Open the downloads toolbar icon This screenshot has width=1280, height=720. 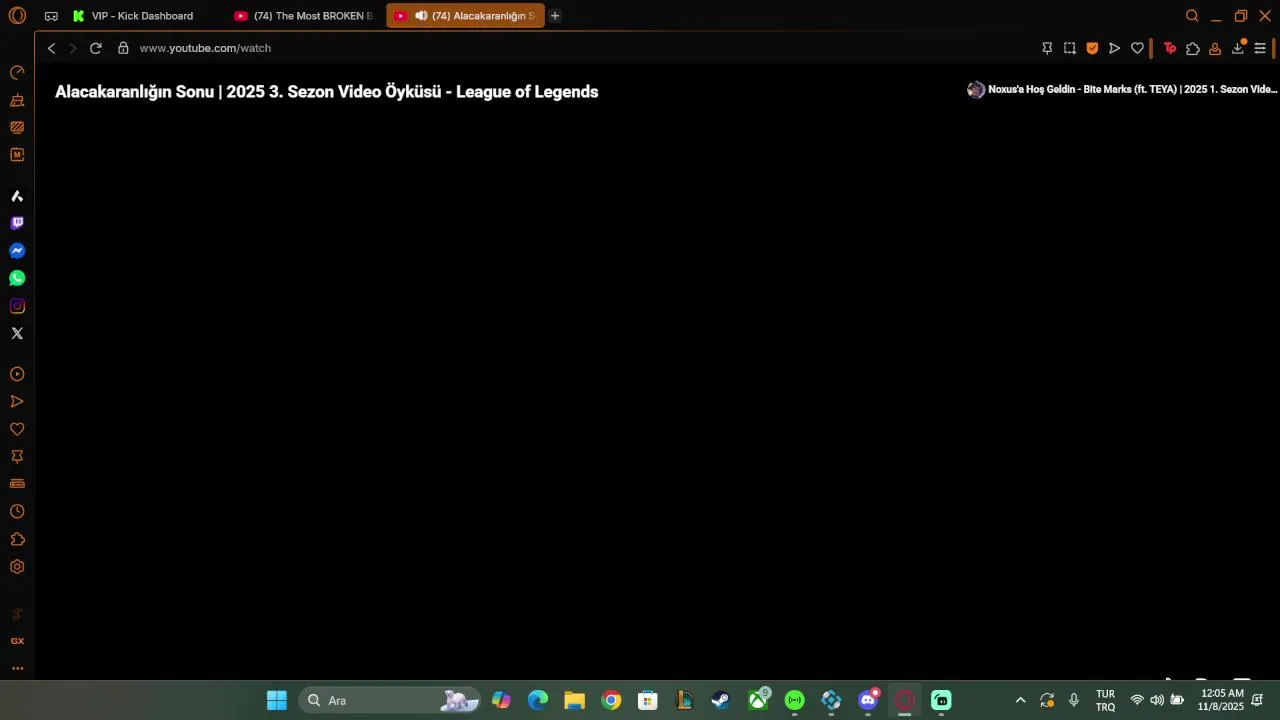(x=1238, y=47)
